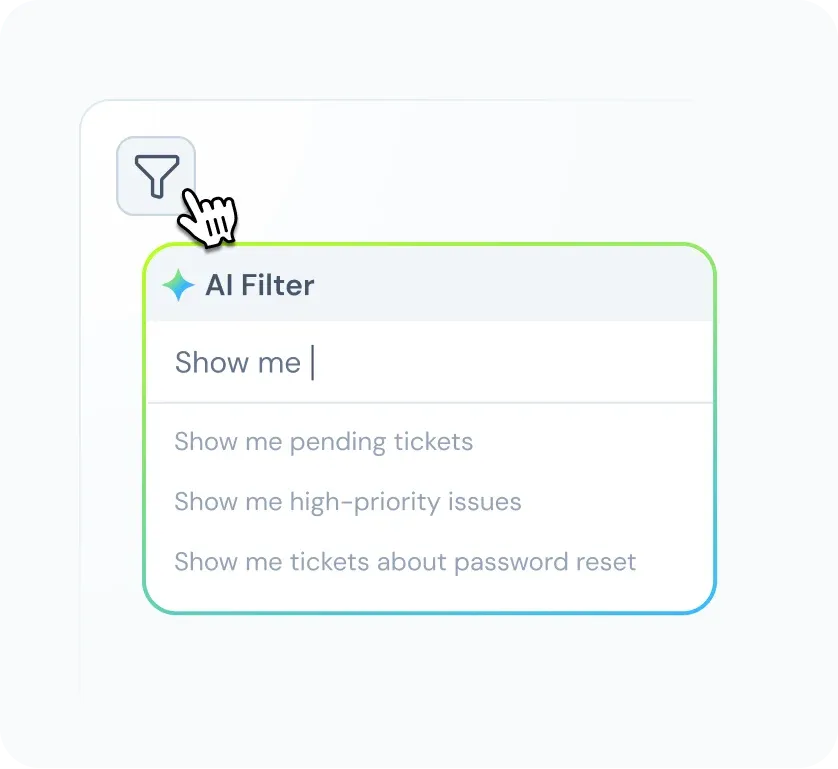
Task: Click the gray AI Filter header bar
Action: pos(430,285)
